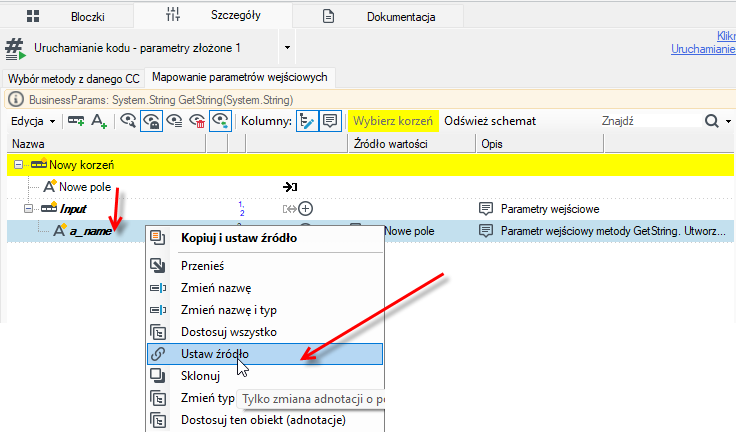Switch to the Szczegóły tab
The image size is (736, 432).
point(213,15)
